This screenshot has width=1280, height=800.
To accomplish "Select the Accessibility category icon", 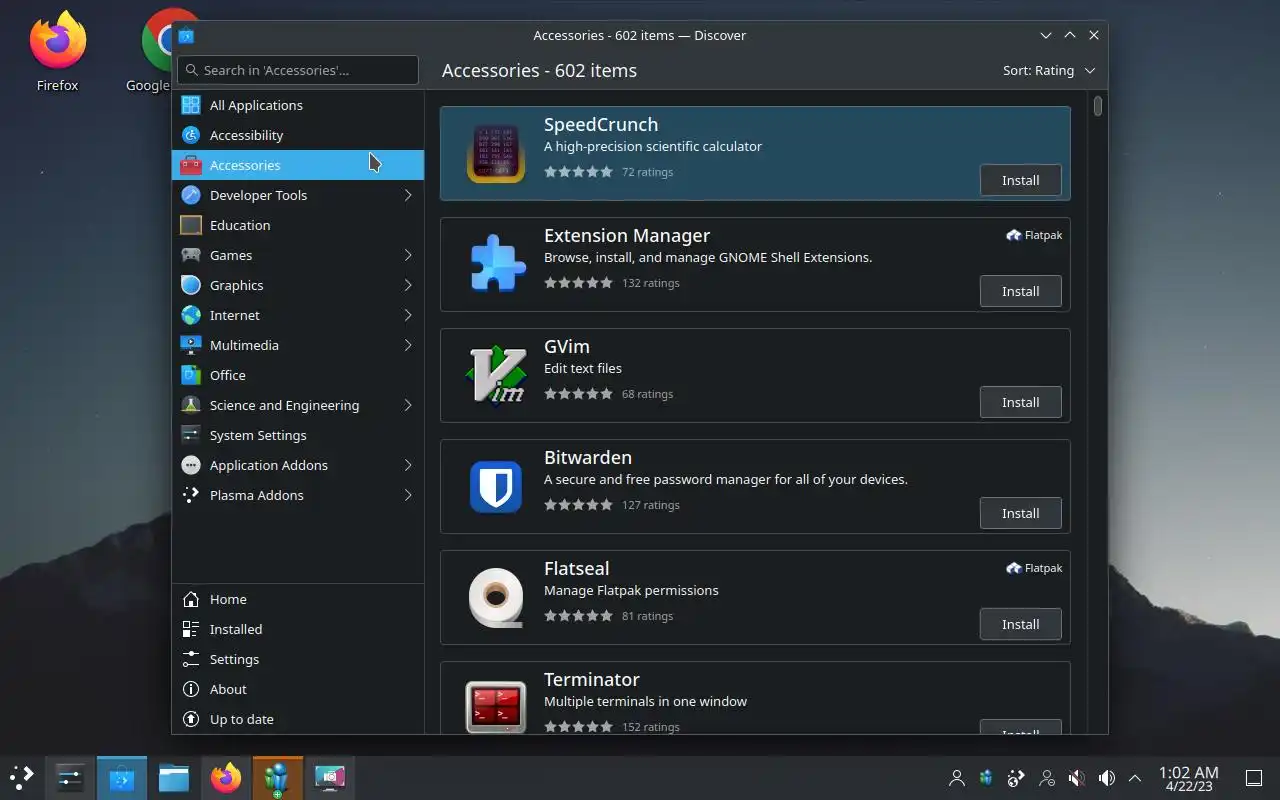I will [191, 135].
